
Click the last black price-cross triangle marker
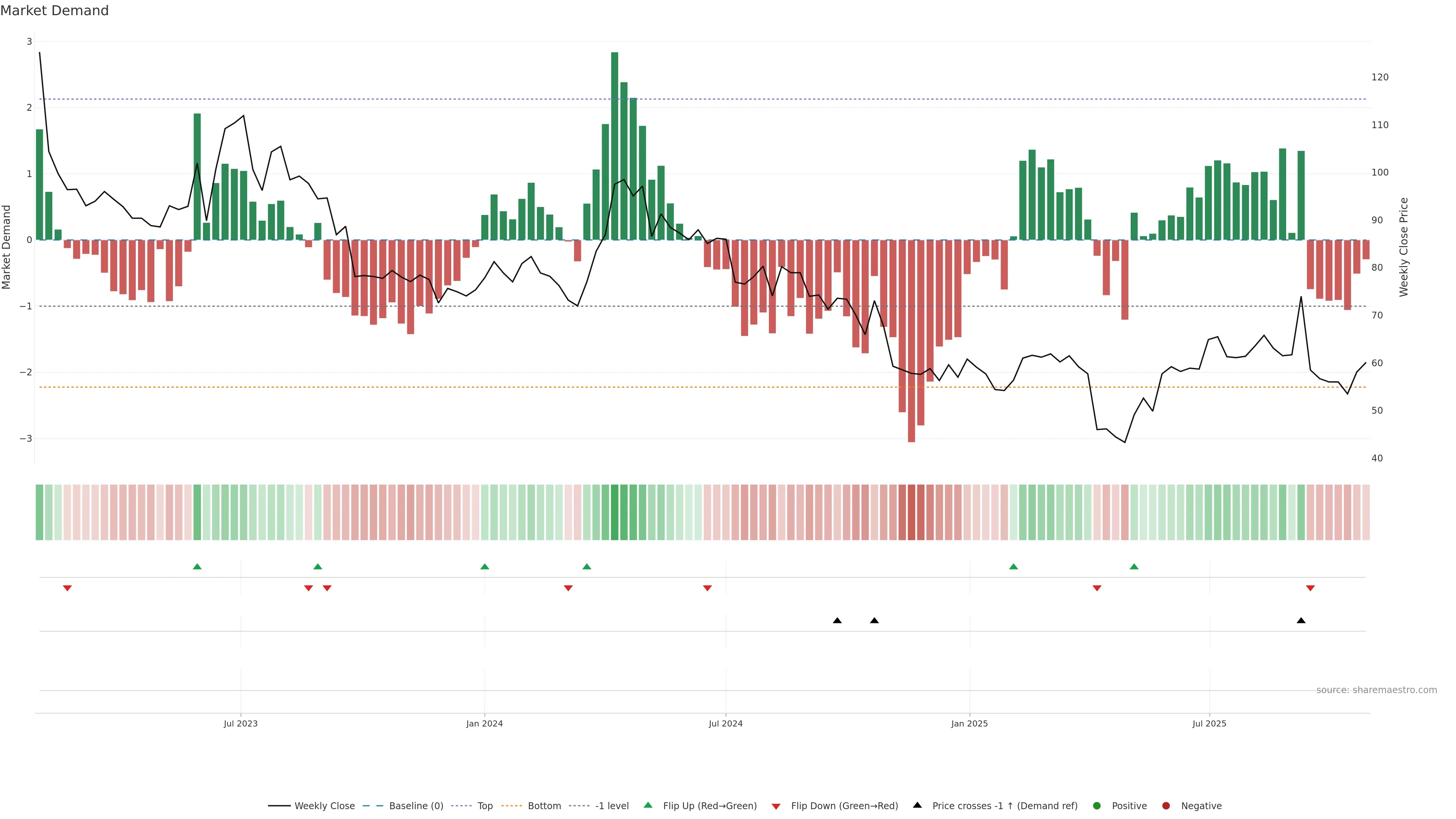pyautogui.click(x=1301, y=621)
